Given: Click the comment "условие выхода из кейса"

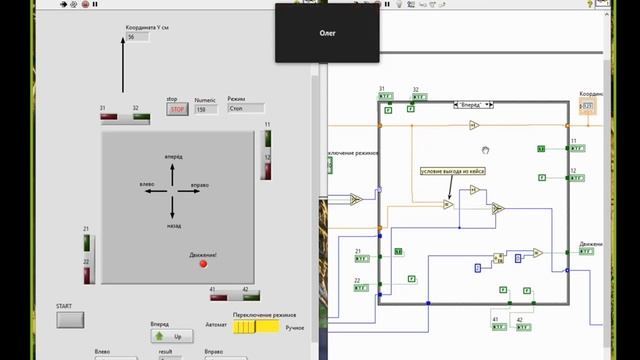Looking at the screenshot, I should click(x=453, y=171).
